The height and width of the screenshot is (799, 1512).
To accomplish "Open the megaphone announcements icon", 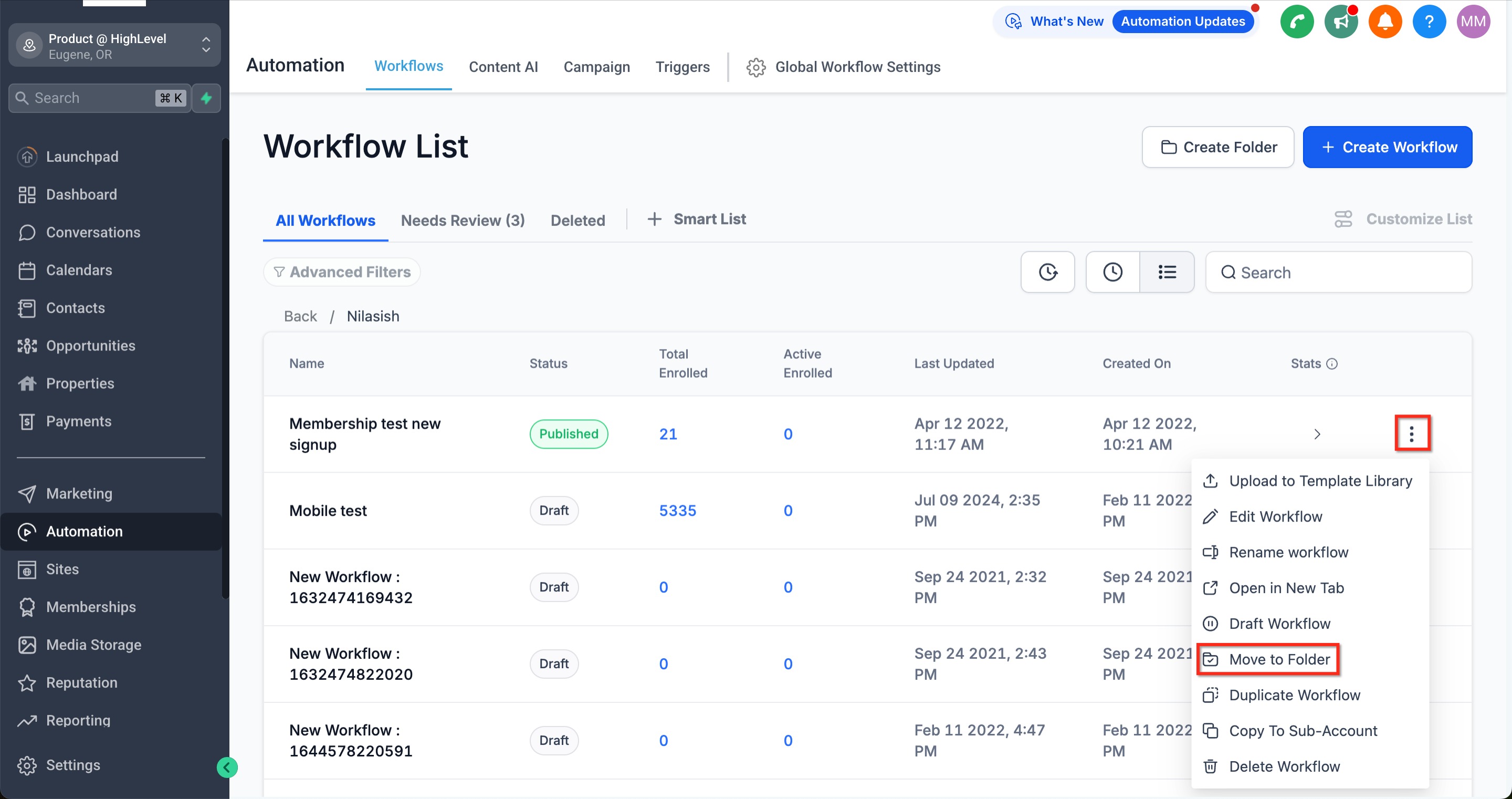I will point(1341,22).
